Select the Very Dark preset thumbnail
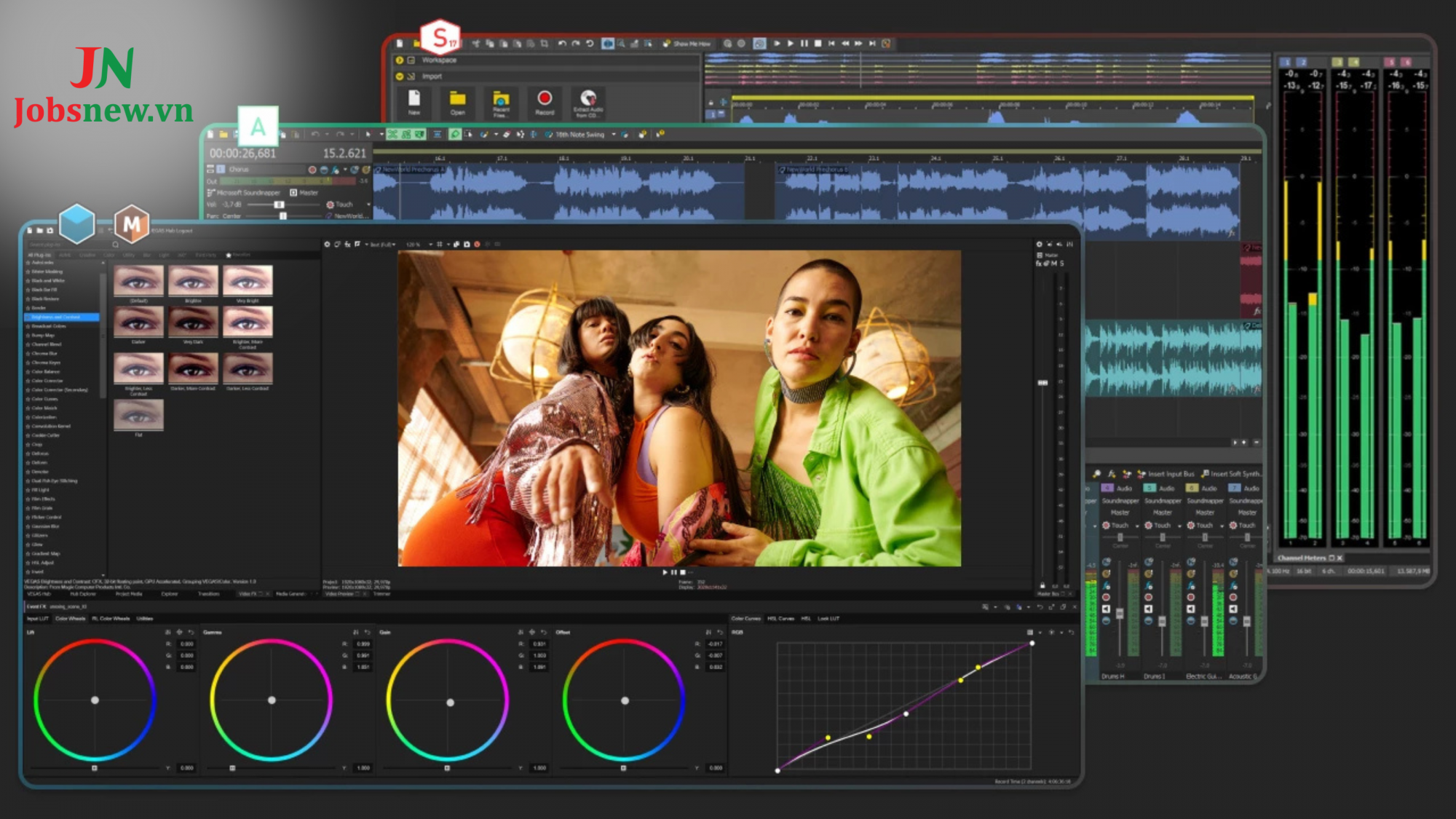This screenshot has height=819, width=1456. (x=193, y=321)
